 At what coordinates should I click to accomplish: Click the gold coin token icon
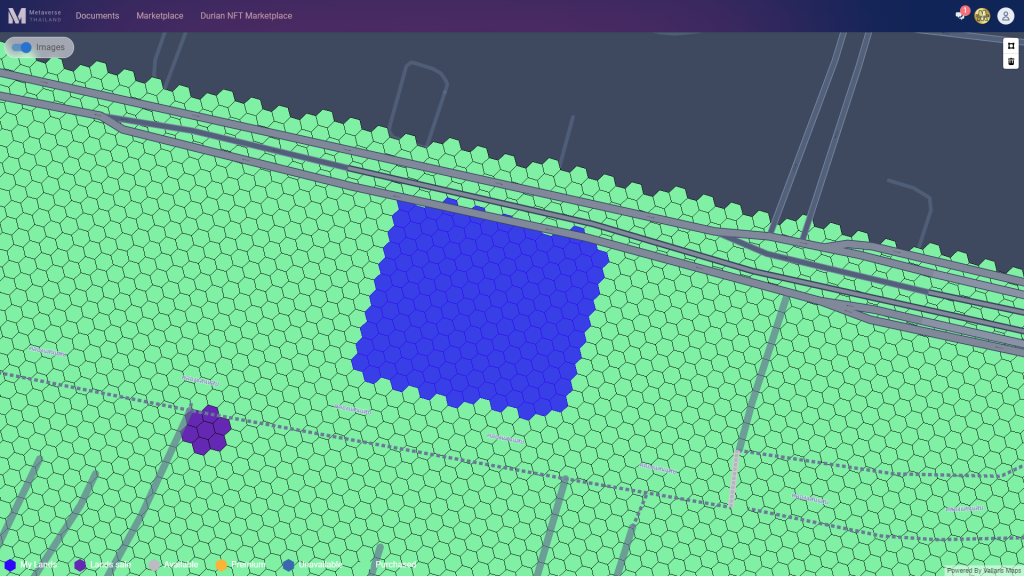[982, 16]
